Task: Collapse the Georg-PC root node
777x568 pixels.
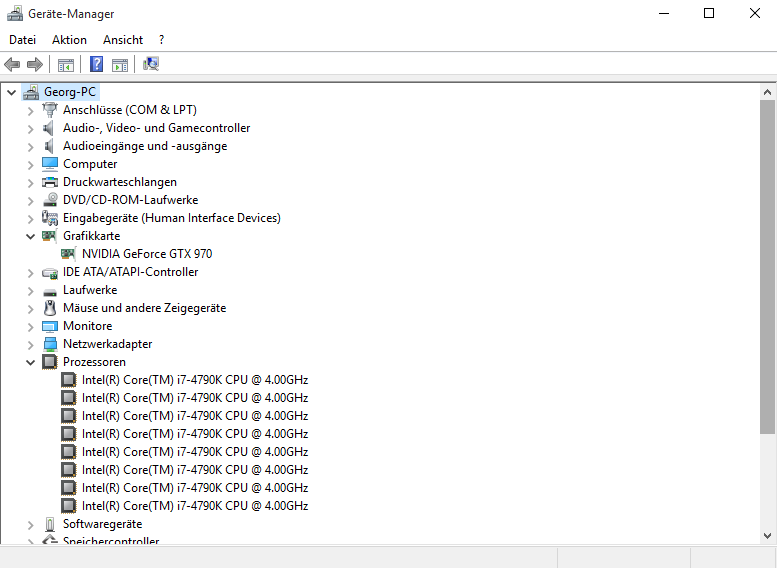Action: (x=12, y=92)
